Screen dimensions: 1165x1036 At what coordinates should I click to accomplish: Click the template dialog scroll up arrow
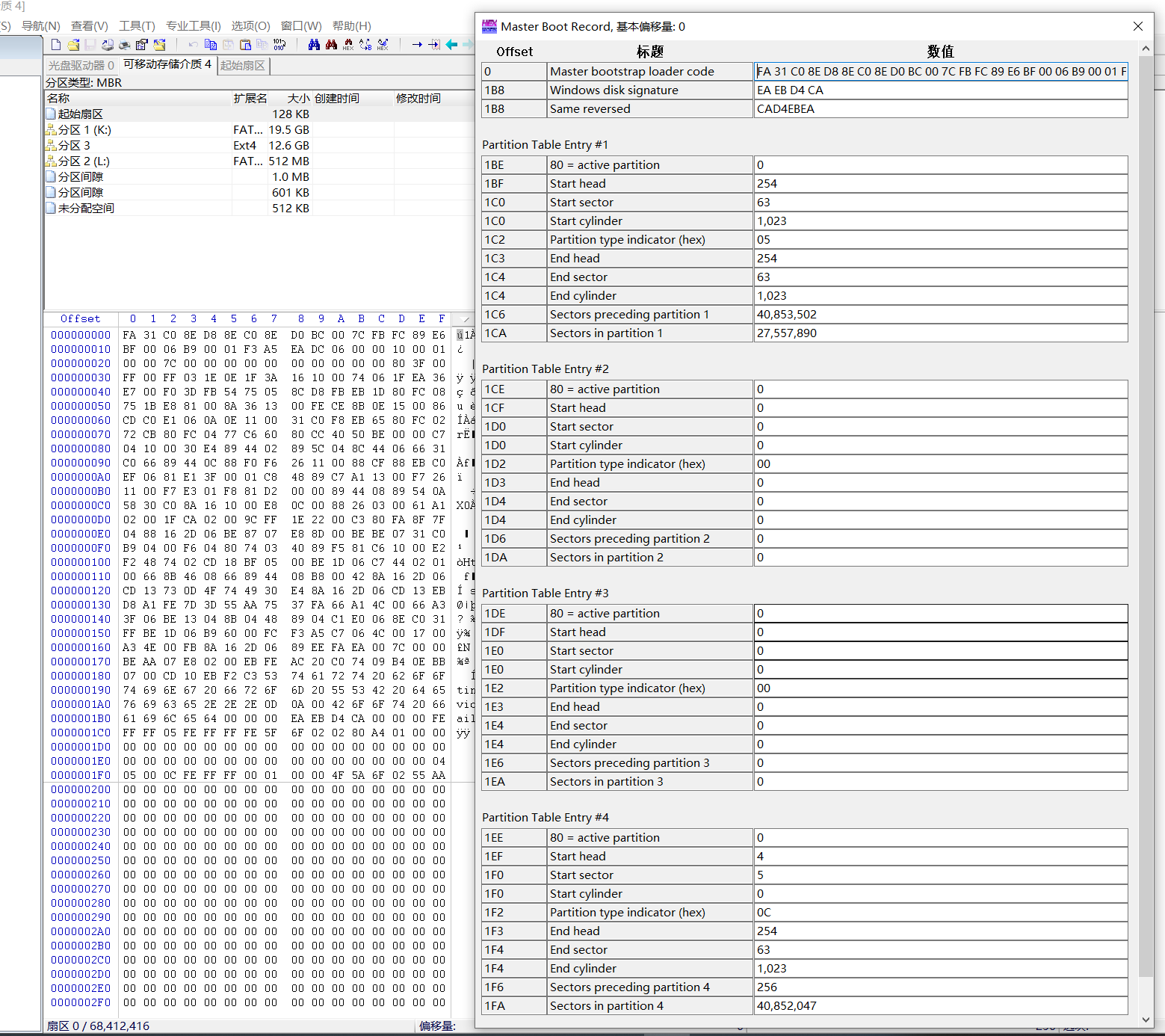tap(1146, 49)
